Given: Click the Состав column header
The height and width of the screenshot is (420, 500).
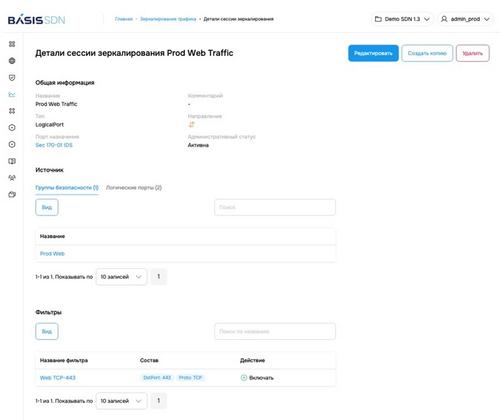Looking at the screenshot, I should (149, 360).
